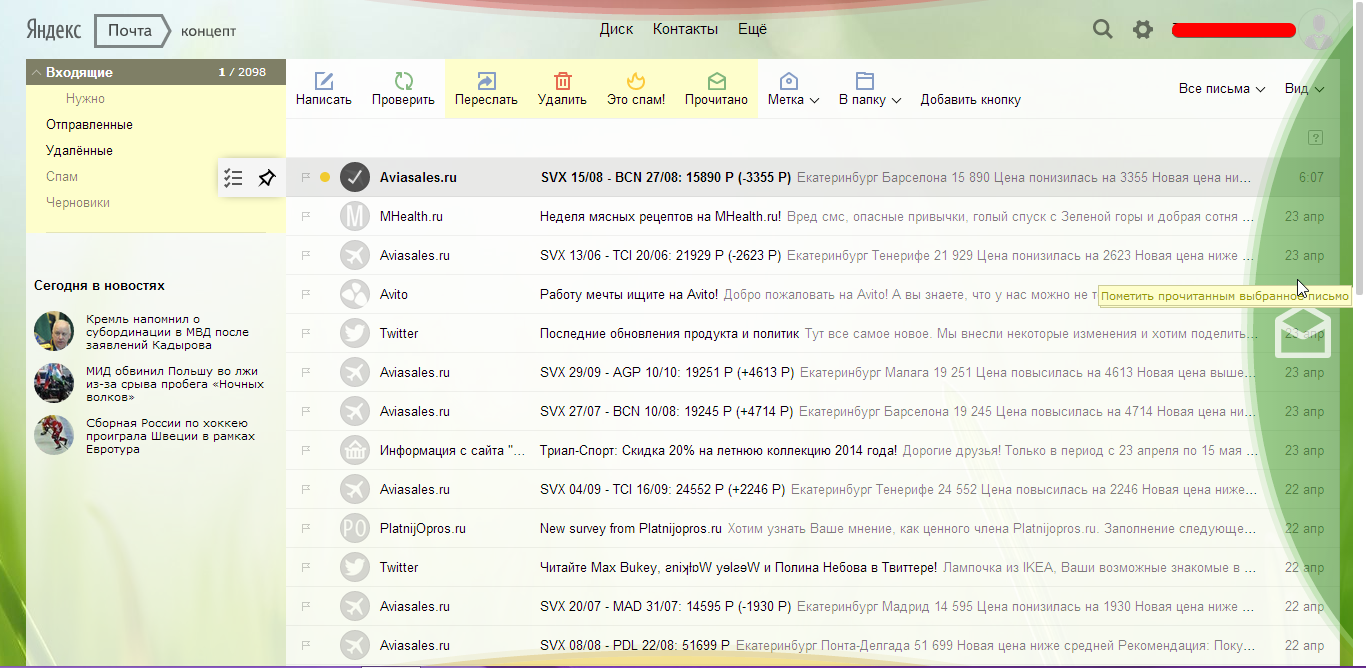Toggle flag on the MHealth.ru letter
Image resolution: width=1366 pixels, height=668 pixels.
point(306,216)
